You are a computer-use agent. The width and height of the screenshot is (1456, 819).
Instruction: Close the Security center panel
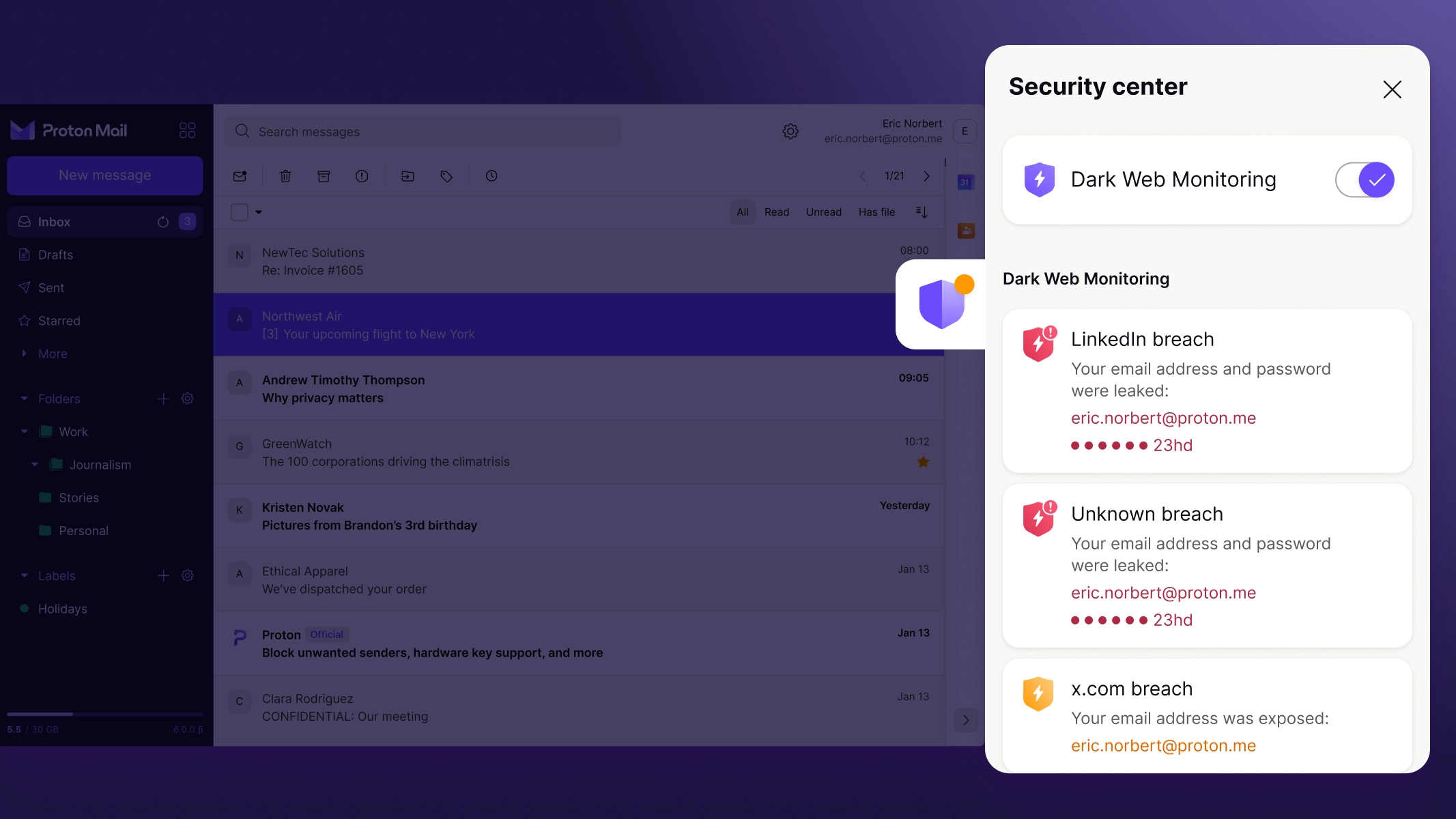(x=1392, y=89)
